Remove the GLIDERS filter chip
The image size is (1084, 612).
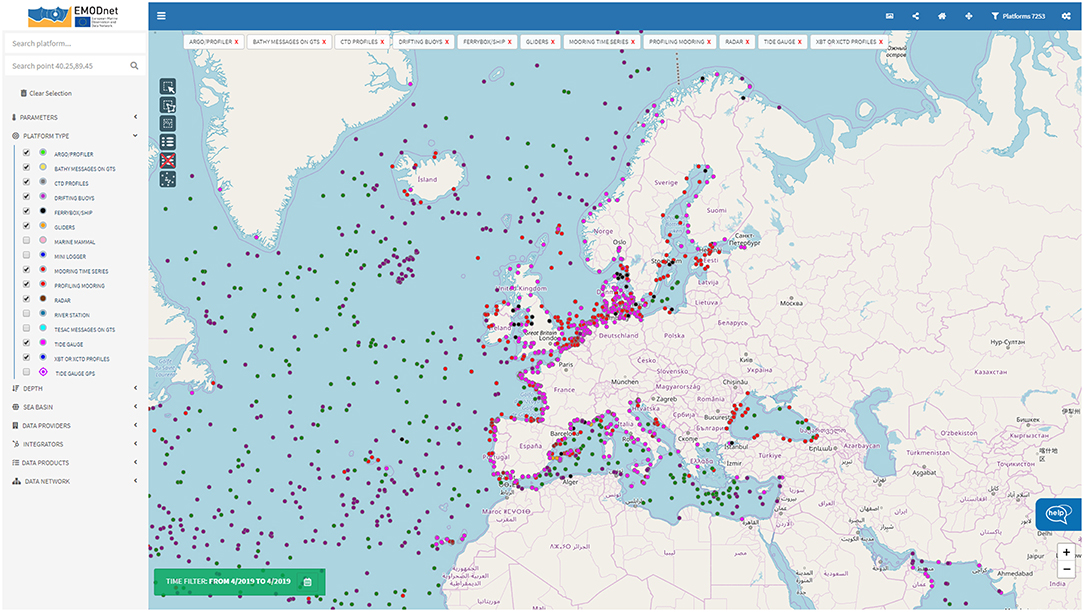tap(553, 42)
